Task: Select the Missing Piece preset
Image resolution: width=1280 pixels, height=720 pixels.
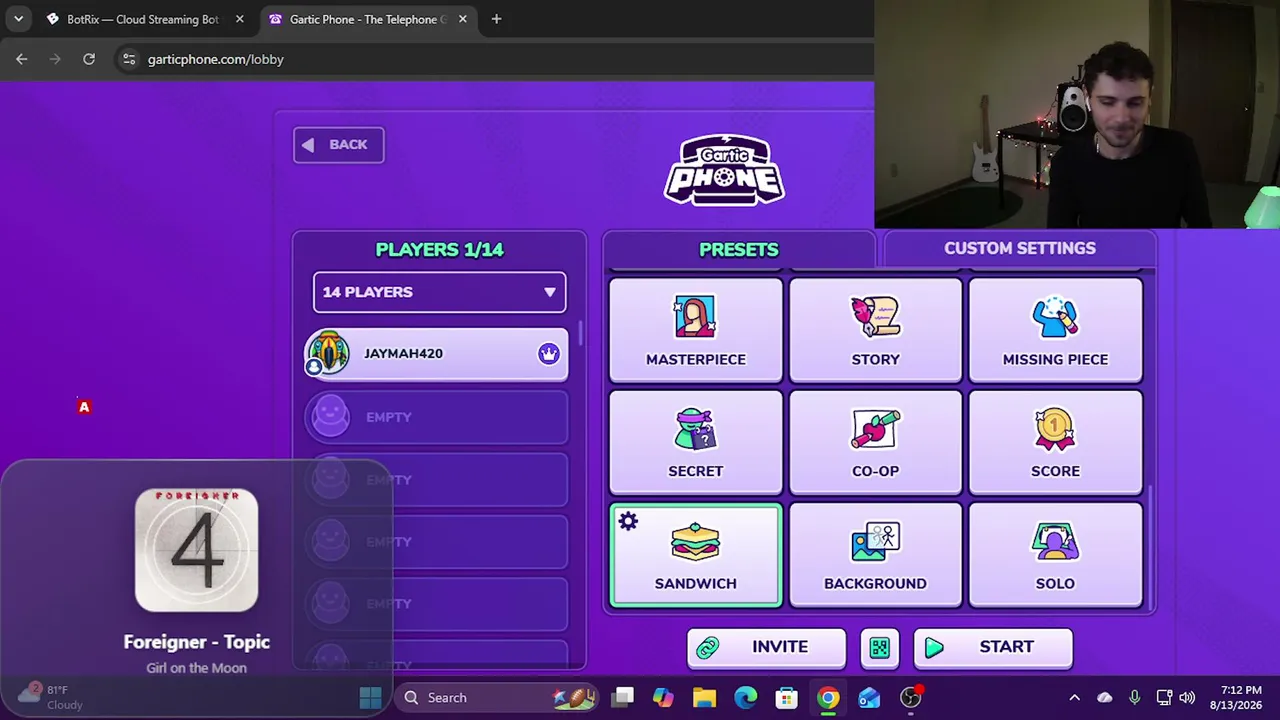Action: pos(1055,331)
